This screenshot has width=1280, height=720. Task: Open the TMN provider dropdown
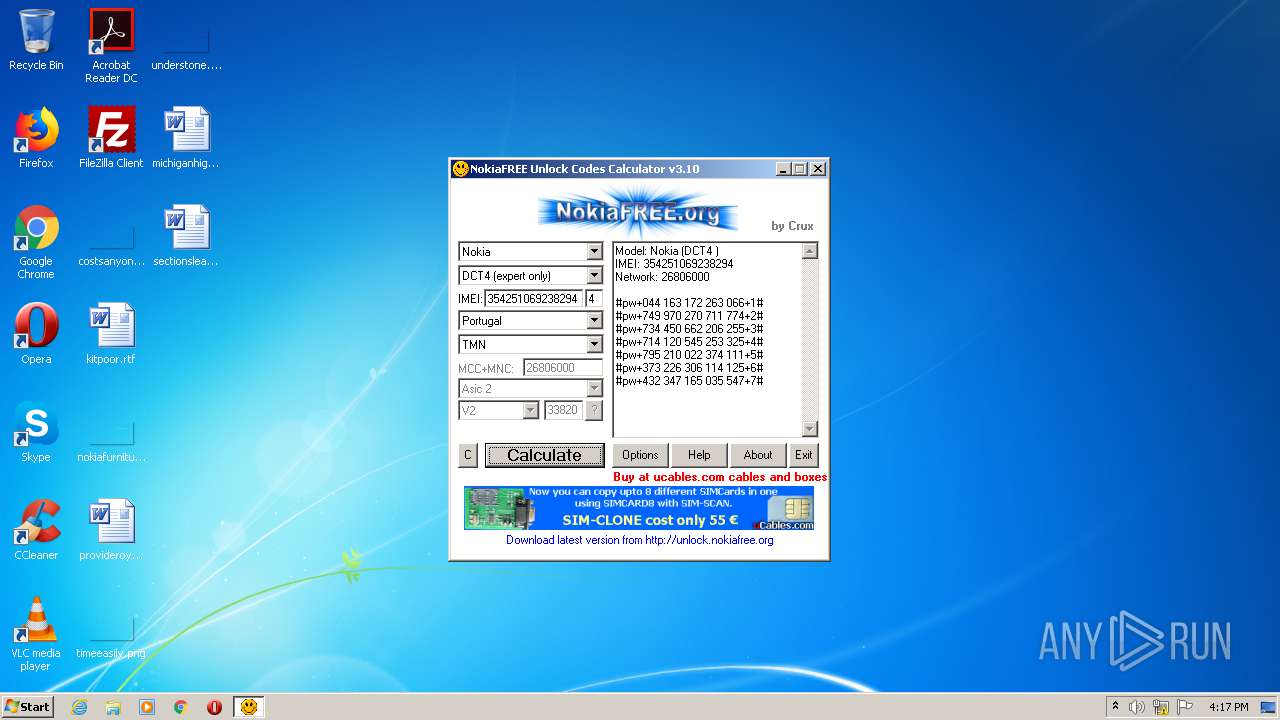point(594,345)
